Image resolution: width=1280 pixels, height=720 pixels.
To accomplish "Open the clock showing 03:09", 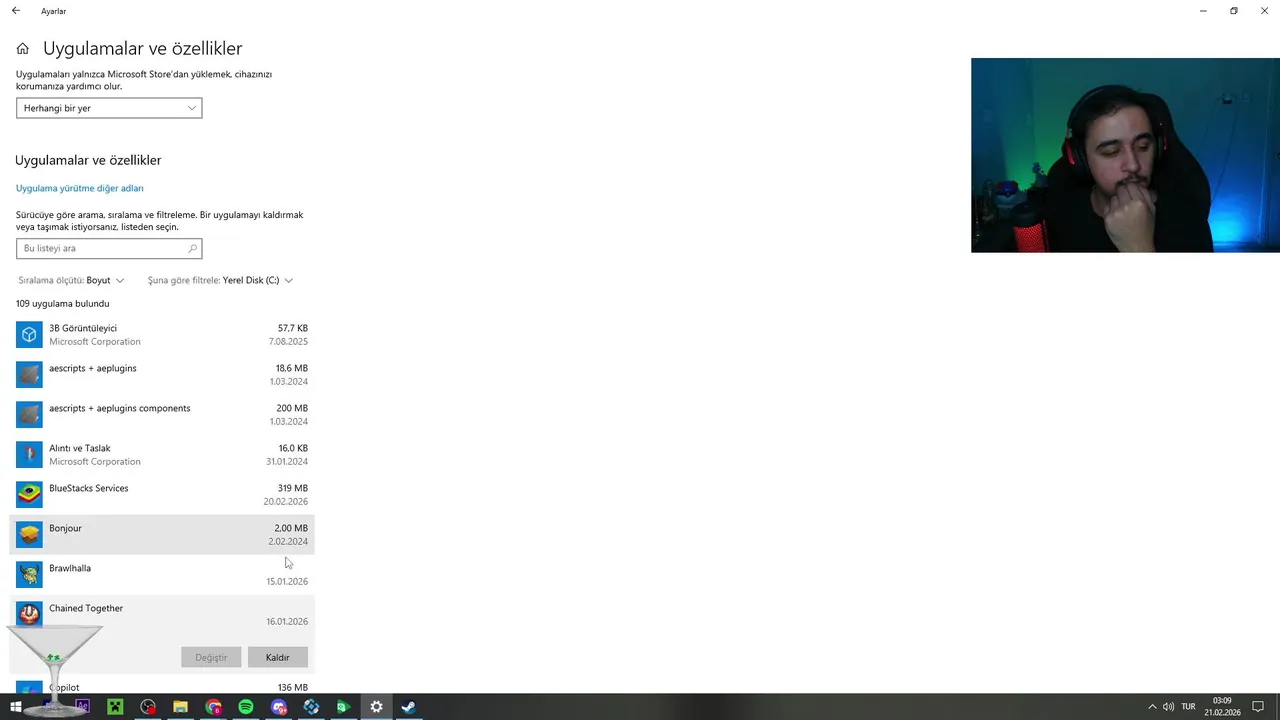I will [1222, 707].
